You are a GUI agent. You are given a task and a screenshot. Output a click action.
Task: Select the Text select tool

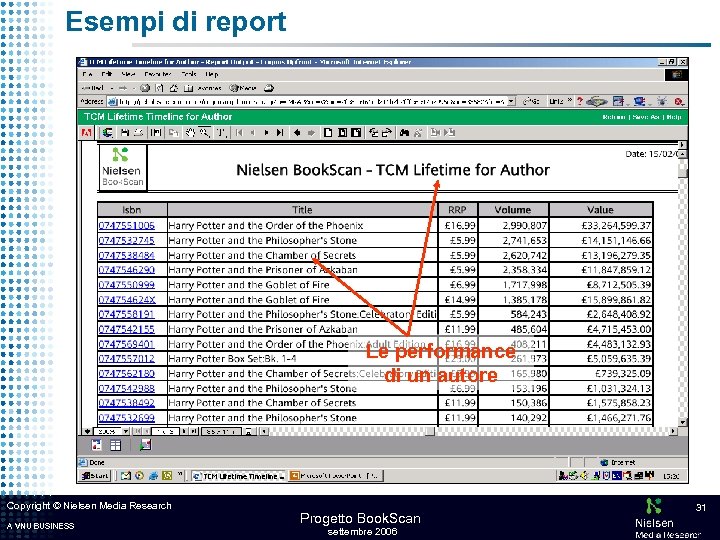point(222,133)
